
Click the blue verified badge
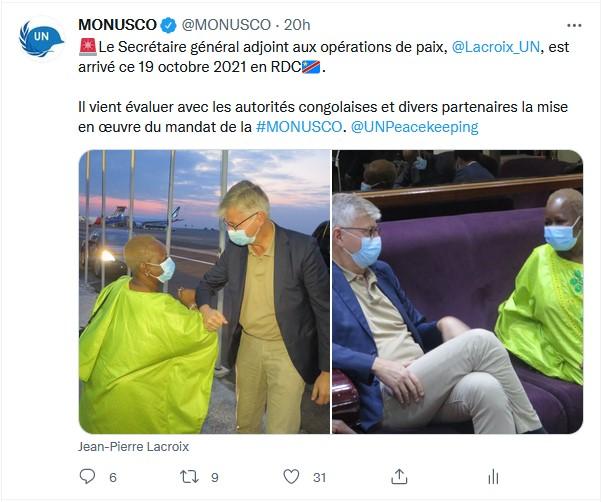click(168, 25)
